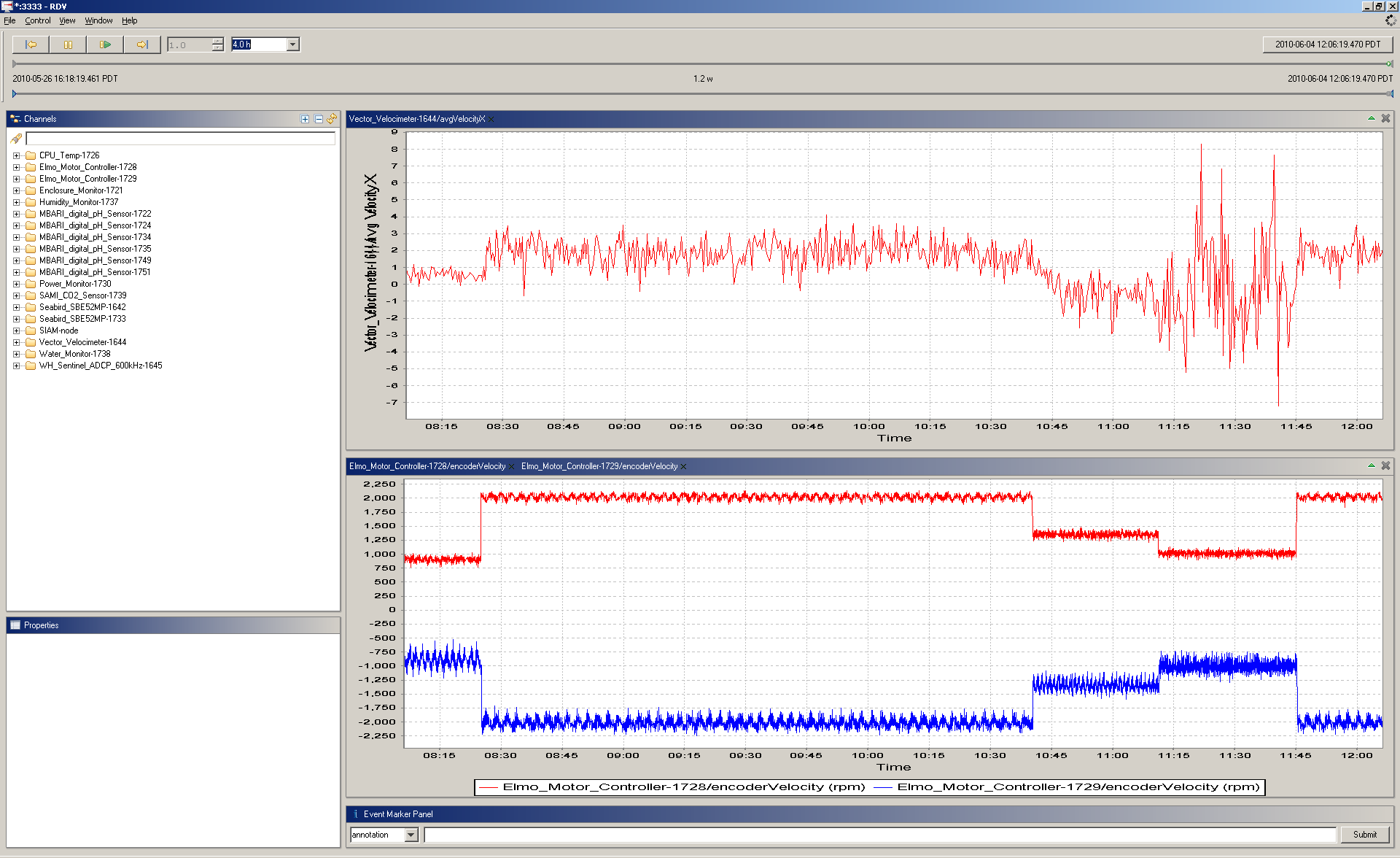Start playback with the green play button
The width and height of the screenshot is (1400, 858).
tap(105, 45)
